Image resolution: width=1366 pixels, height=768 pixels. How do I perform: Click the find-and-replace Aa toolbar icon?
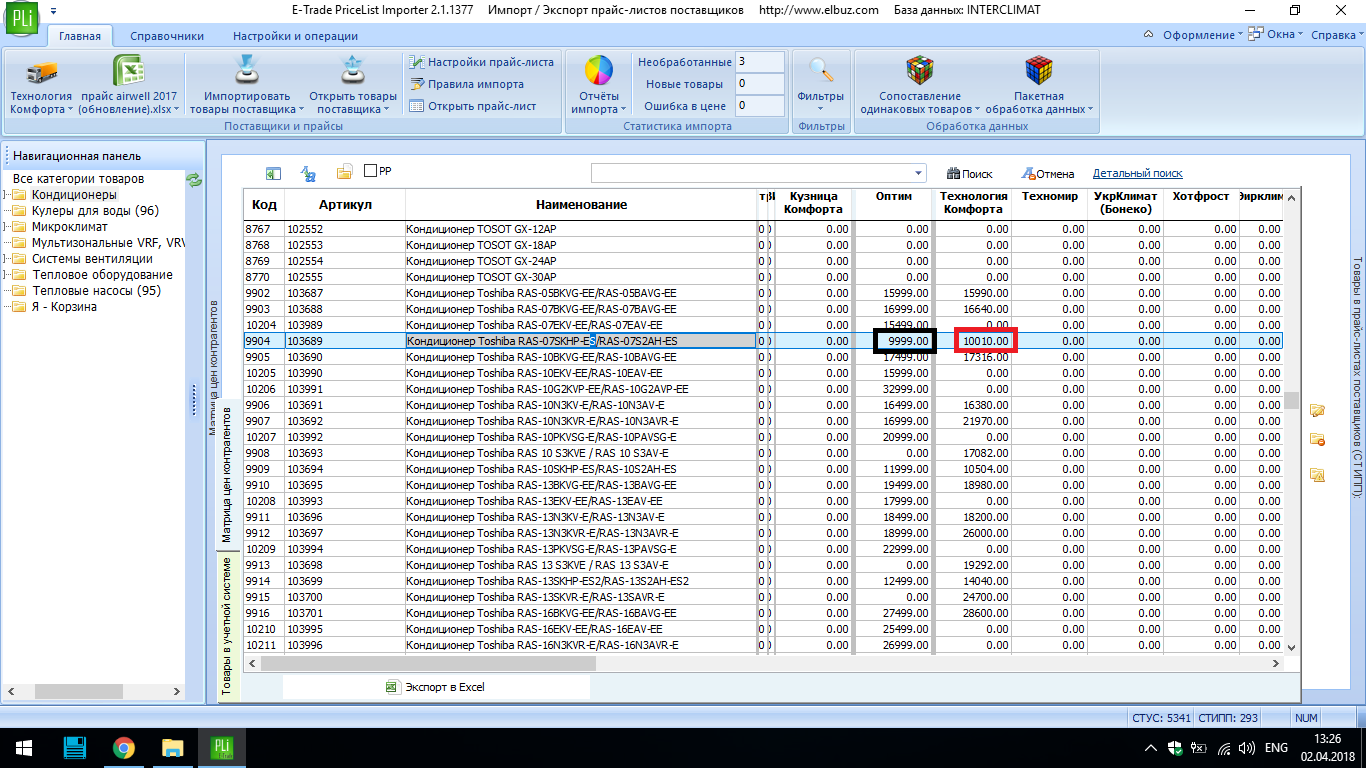(x=309, y=173)
